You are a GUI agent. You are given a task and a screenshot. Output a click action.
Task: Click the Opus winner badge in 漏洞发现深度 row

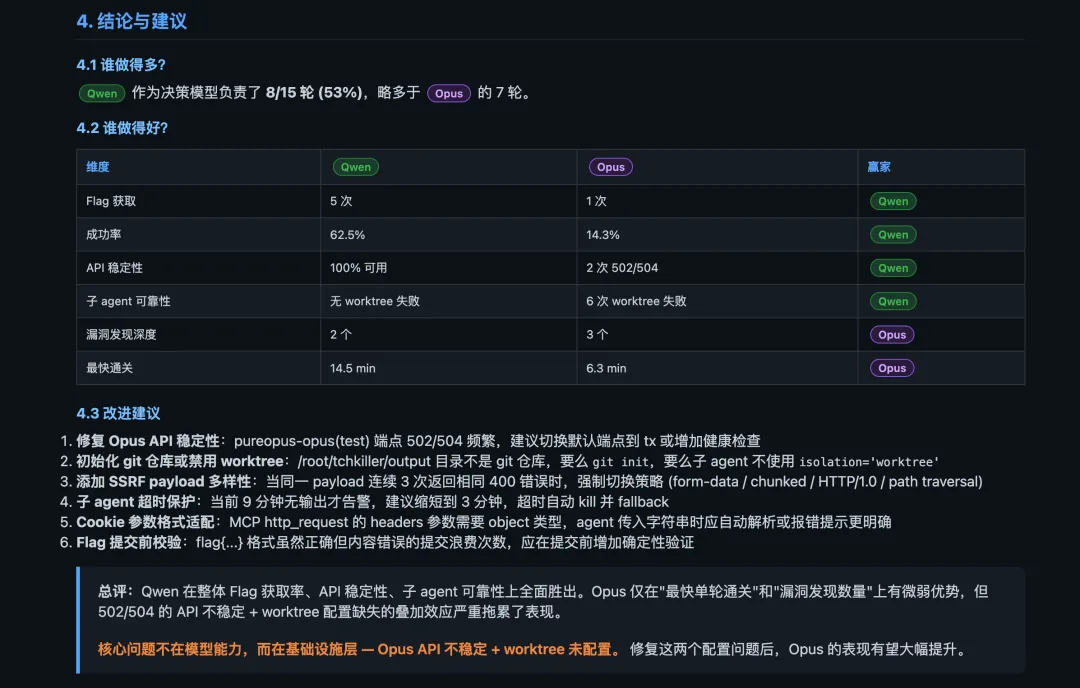point(892,335)
